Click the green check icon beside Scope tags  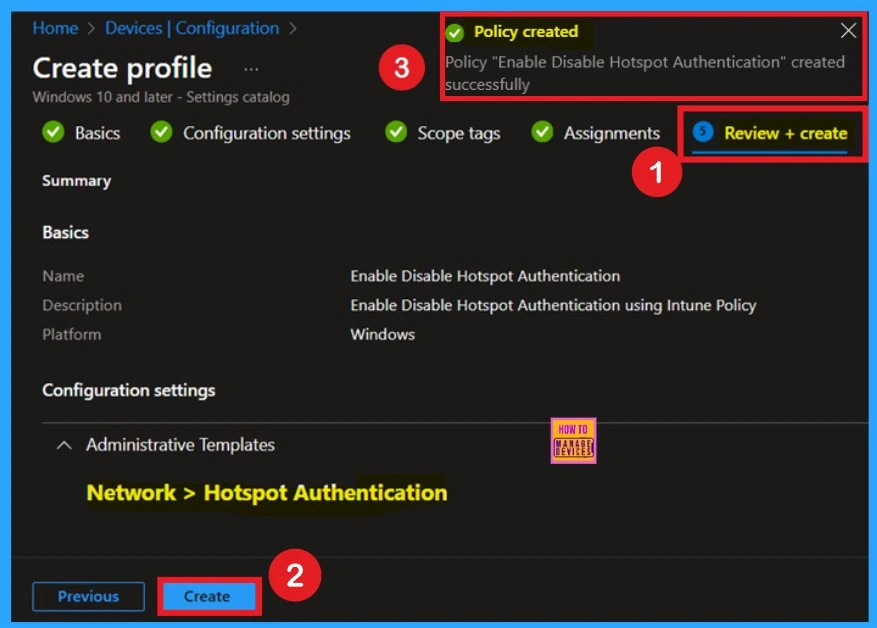coord(395,132)
